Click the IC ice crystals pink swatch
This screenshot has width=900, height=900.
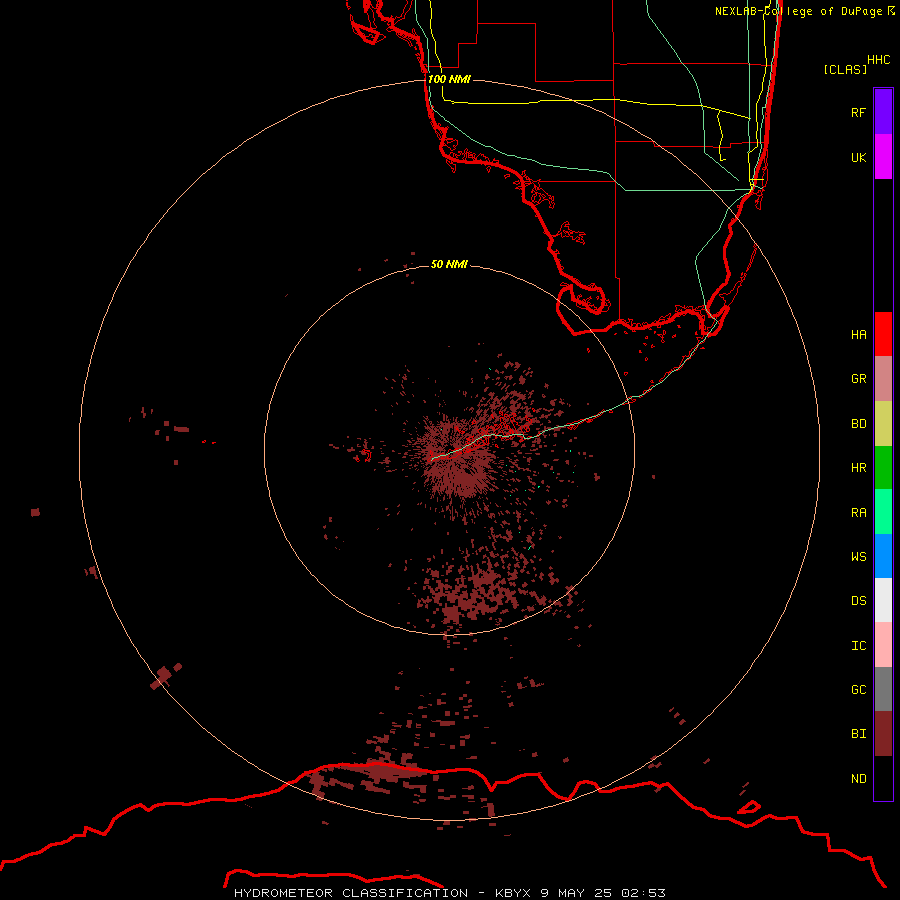(x=883, y=645)
